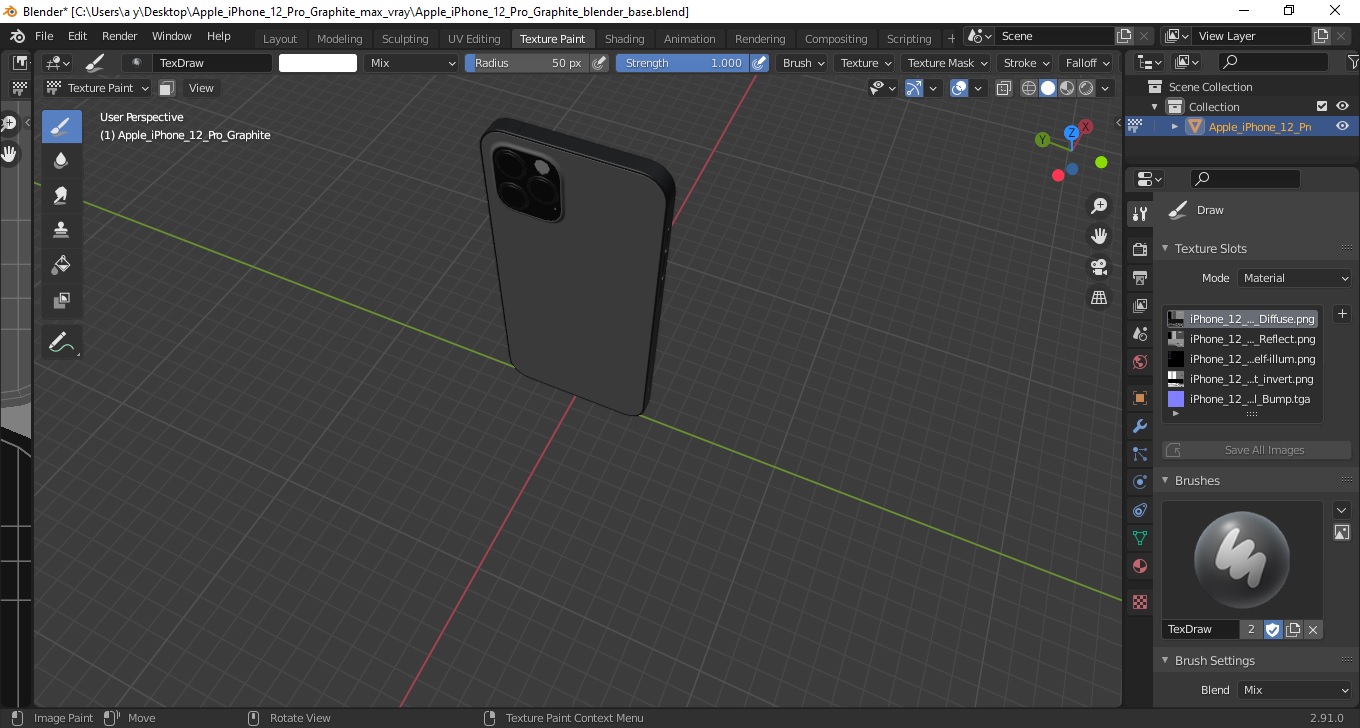1360x728 pixels.
Task: Collapse the Brushes panel
Action: coord(1165,481)
